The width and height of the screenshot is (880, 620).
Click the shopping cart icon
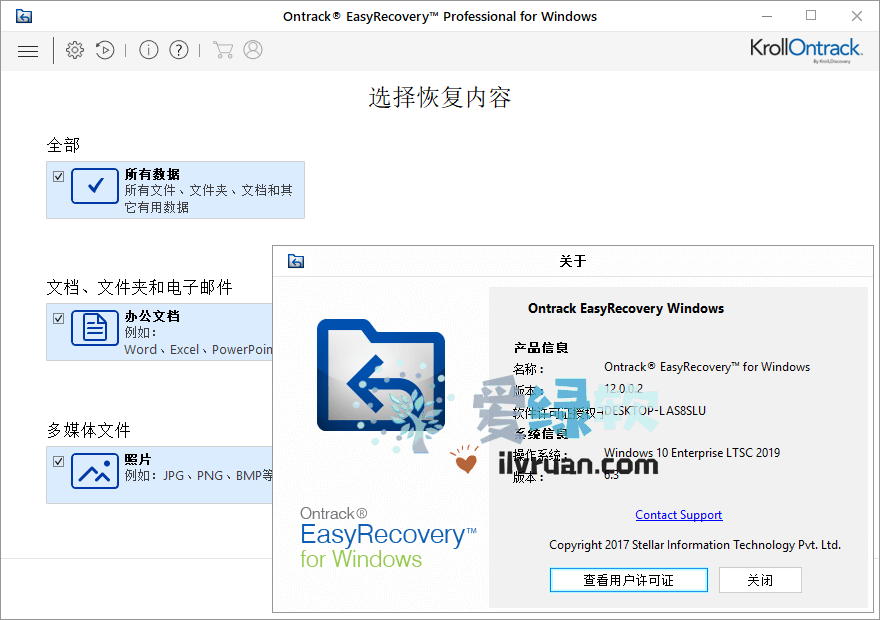(x=223, y=50)
